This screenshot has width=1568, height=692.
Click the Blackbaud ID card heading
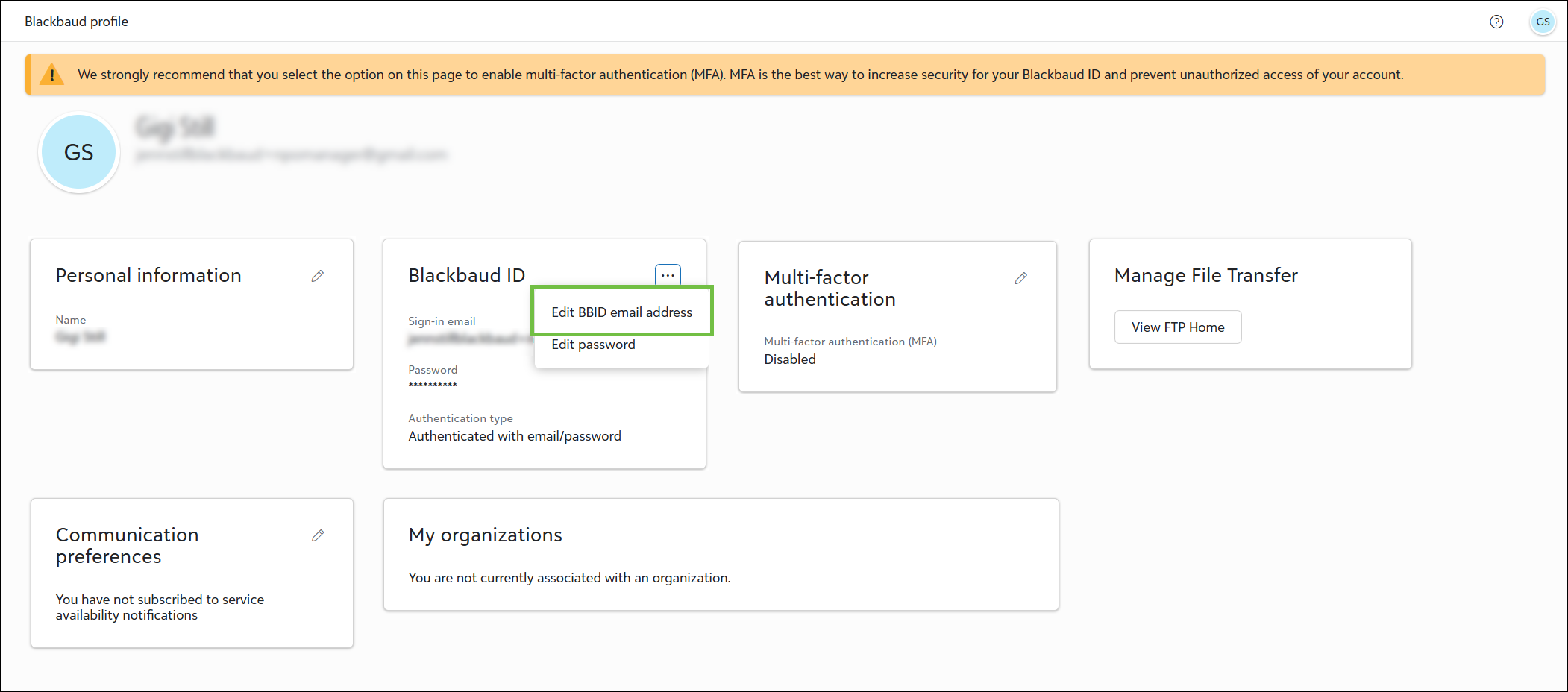[x=466, y=275]
